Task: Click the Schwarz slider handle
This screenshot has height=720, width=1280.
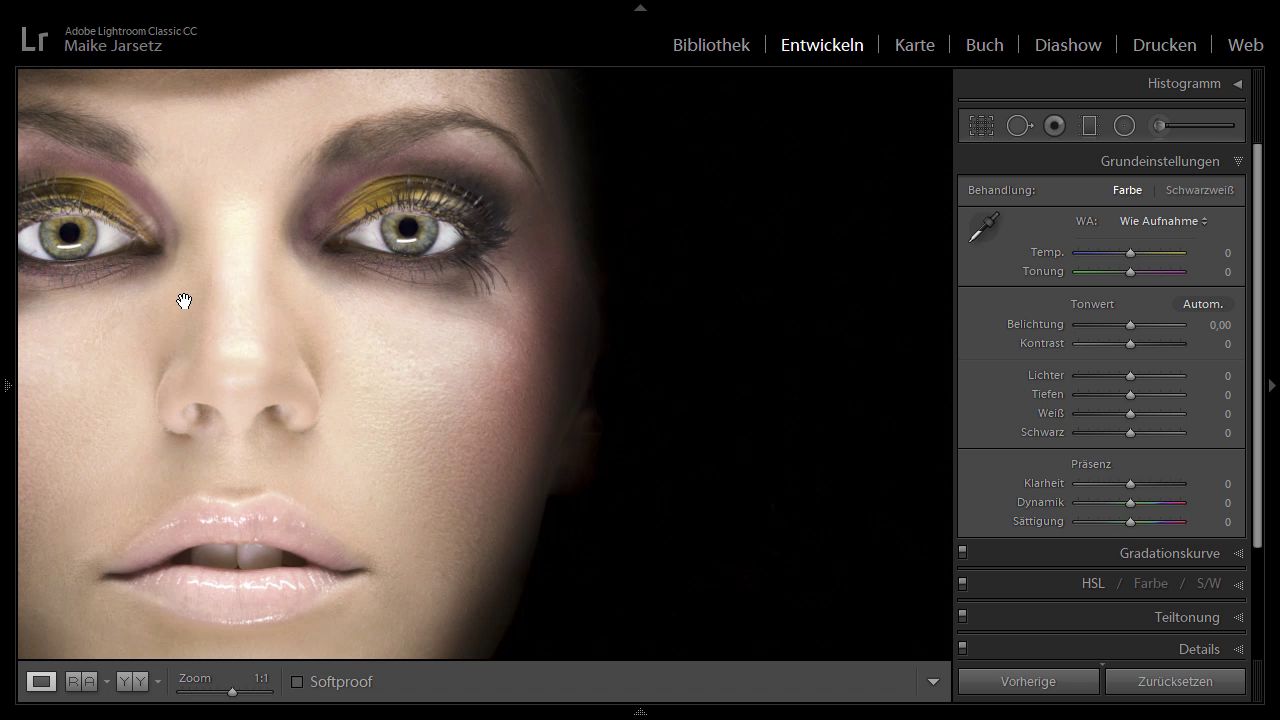Action: [x=1130, y=433]
